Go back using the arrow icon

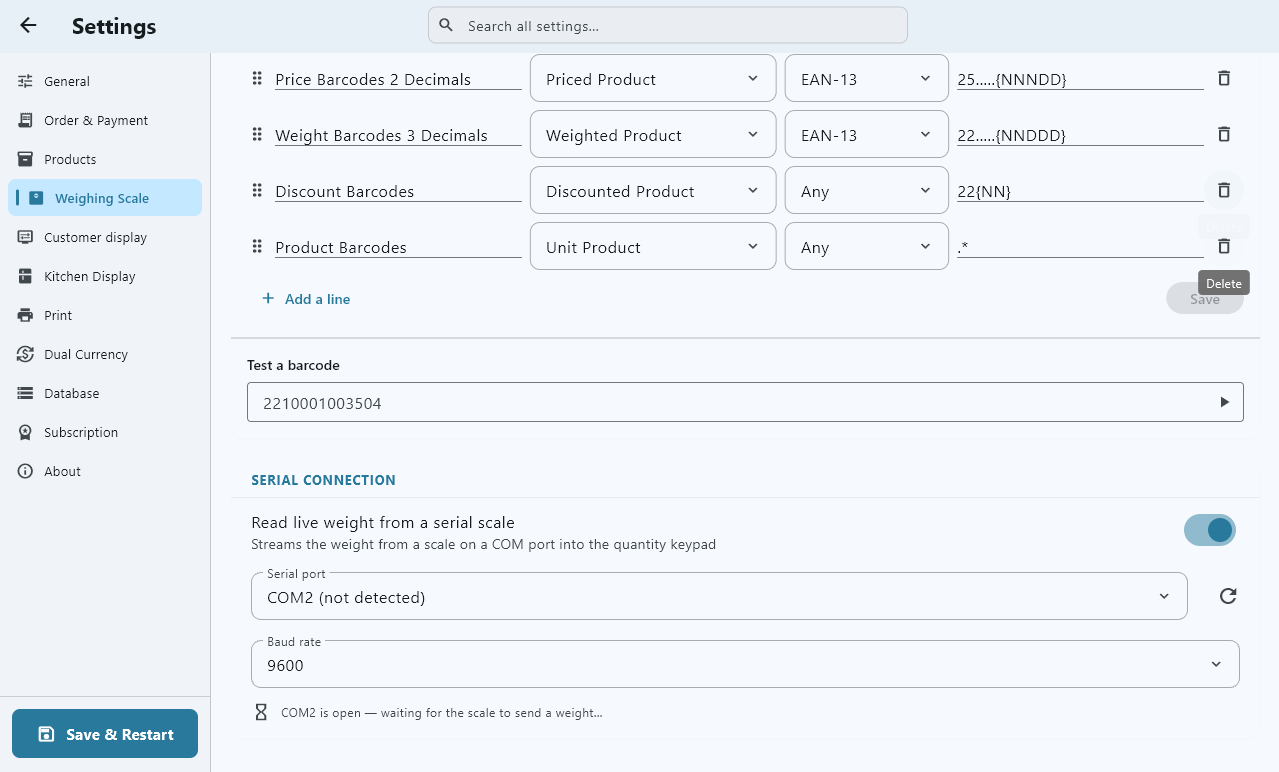[28, 26]
